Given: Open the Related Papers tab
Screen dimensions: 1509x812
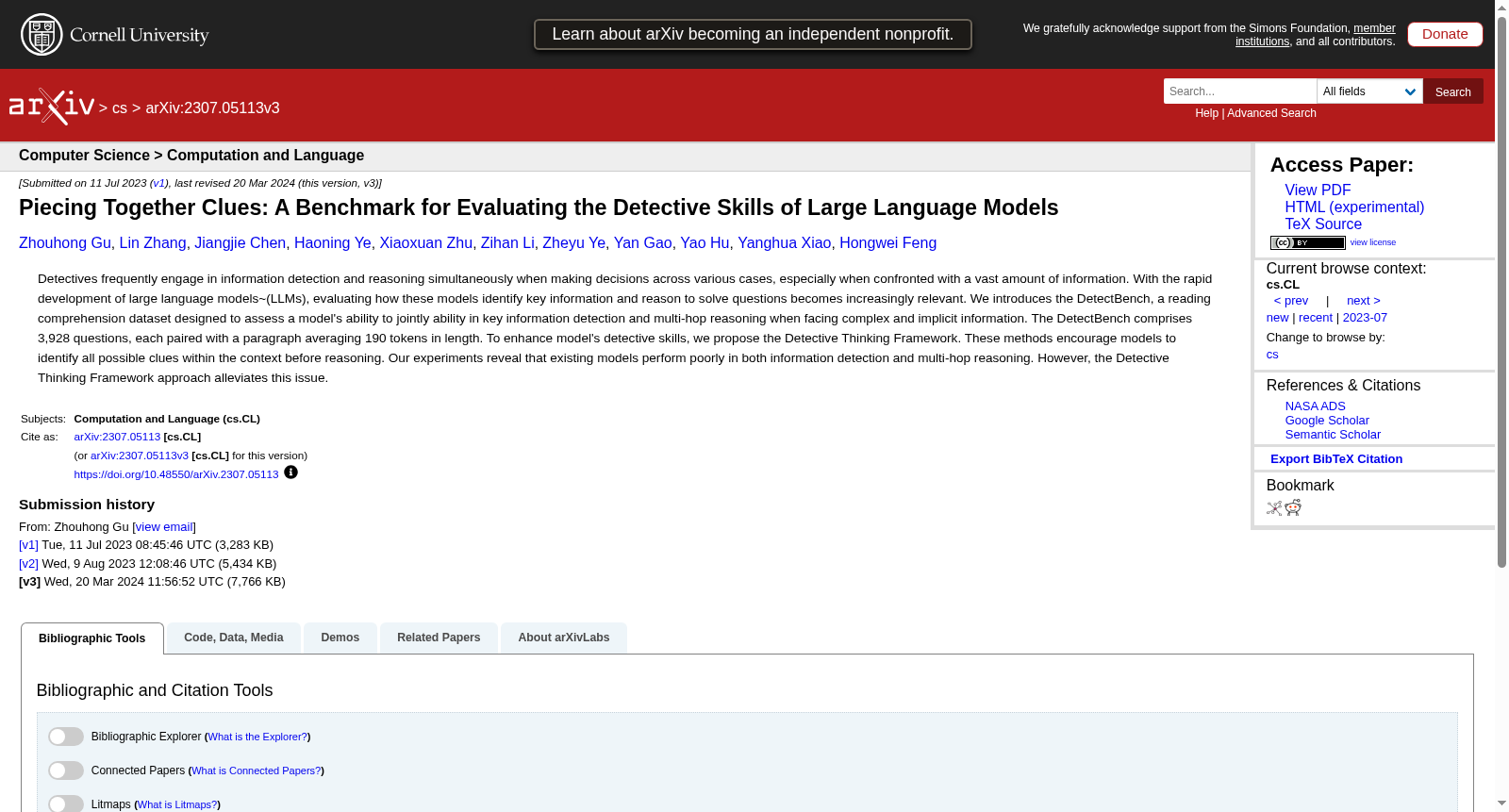Looking at the screenshot, I should (439, 638).
